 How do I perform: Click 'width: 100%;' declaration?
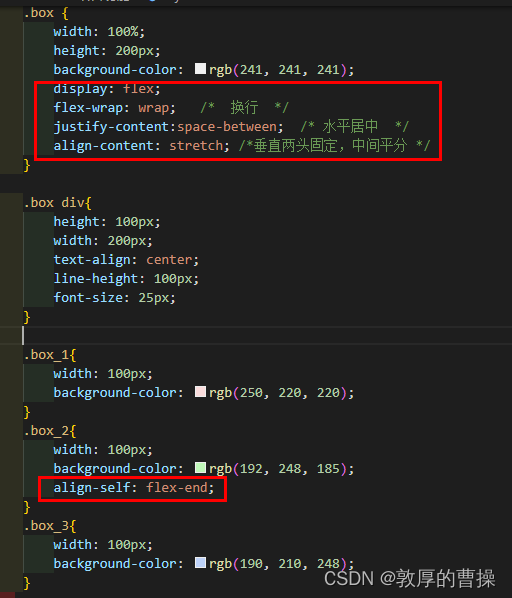[x=99, y=32]
